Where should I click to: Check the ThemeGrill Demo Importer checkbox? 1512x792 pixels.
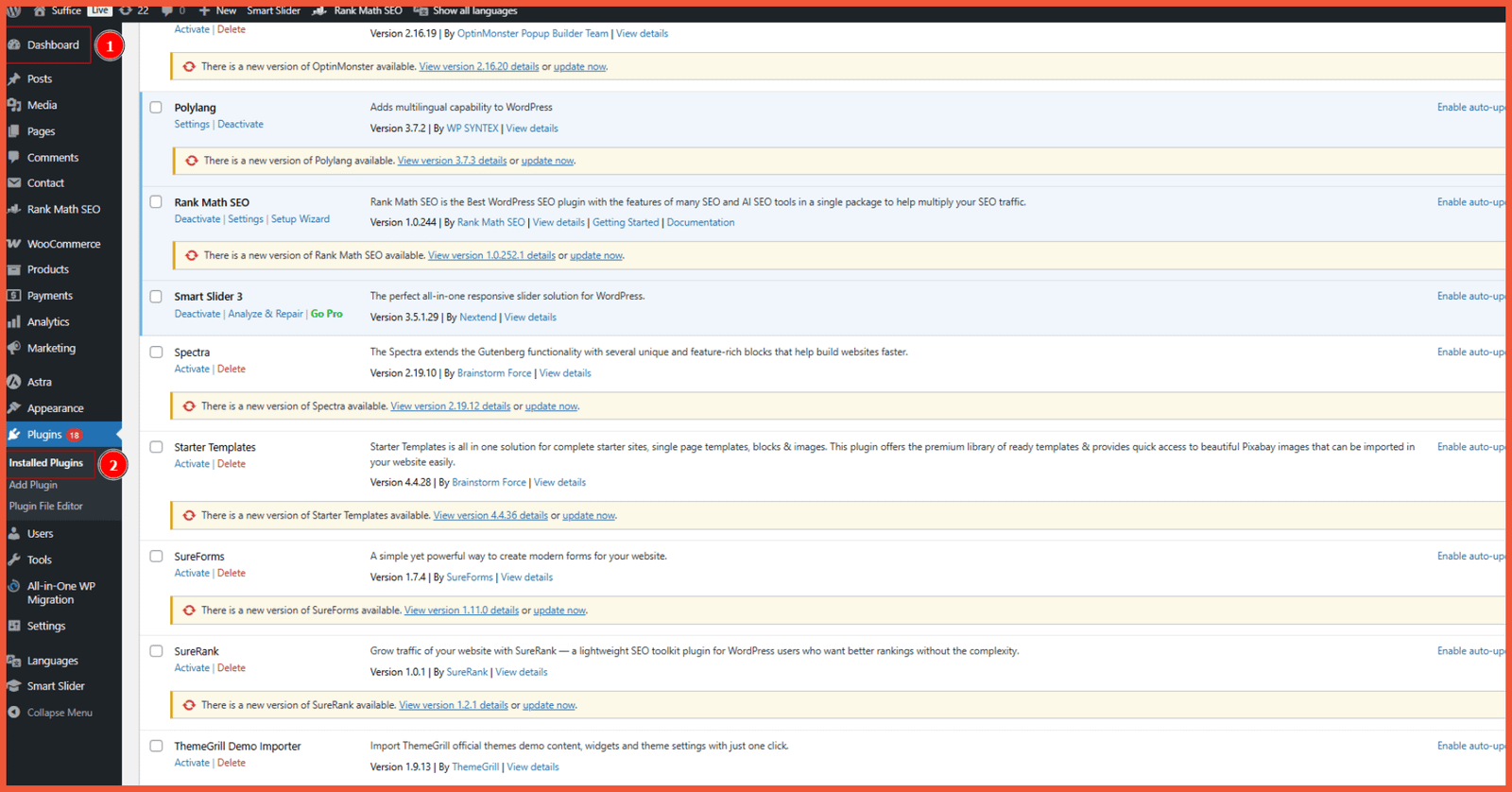[156, 746]
